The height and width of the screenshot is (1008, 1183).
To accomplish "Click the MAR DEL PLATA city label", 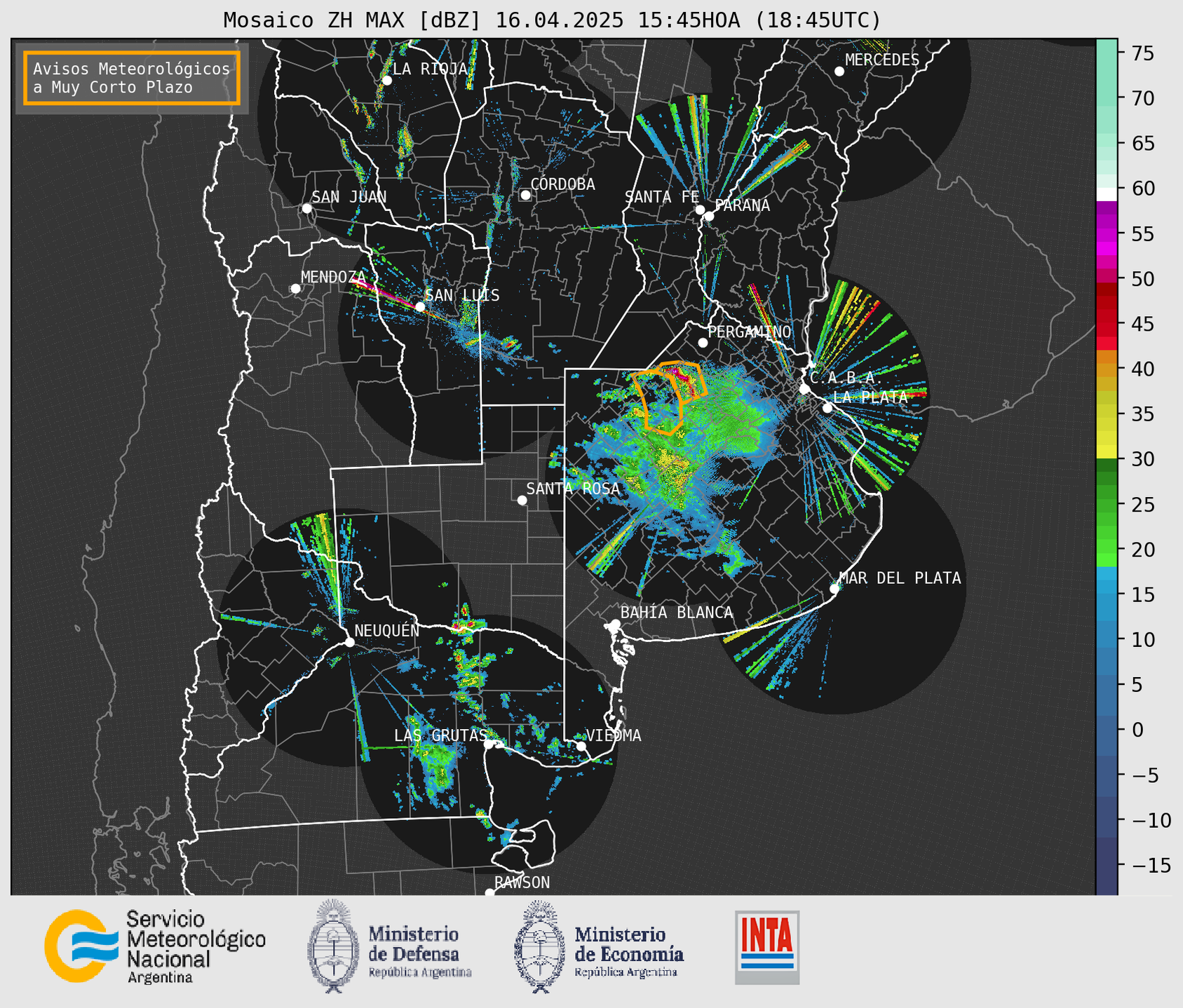I will pyautogui.click(x=900, y=578).
